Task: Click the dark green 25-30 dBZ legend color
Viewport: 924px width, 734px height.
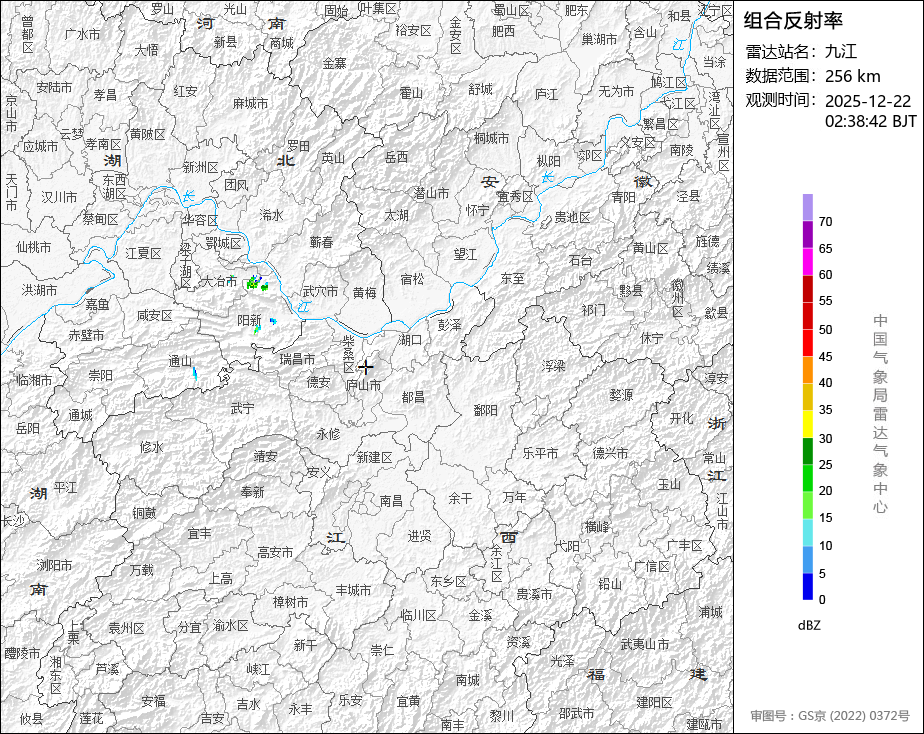Action: 807,451
